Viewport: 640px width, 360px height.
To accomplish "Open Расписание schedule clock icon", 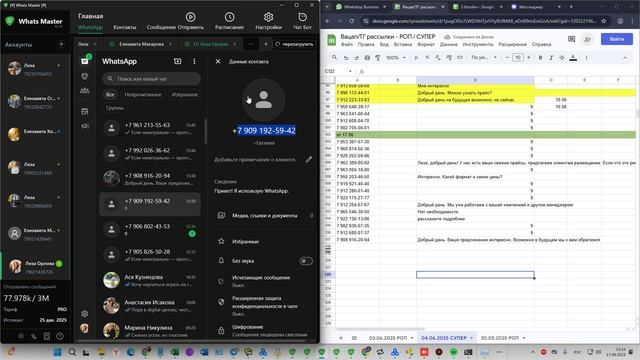I will 229,17.
